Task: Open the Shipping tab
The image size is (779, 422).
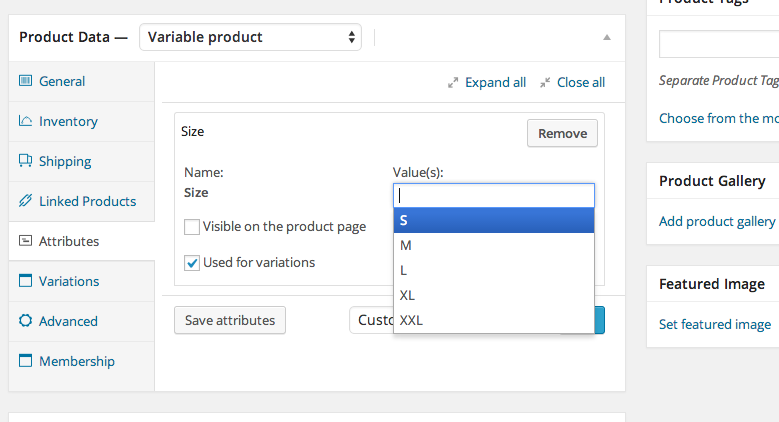Action: [81, 161]
